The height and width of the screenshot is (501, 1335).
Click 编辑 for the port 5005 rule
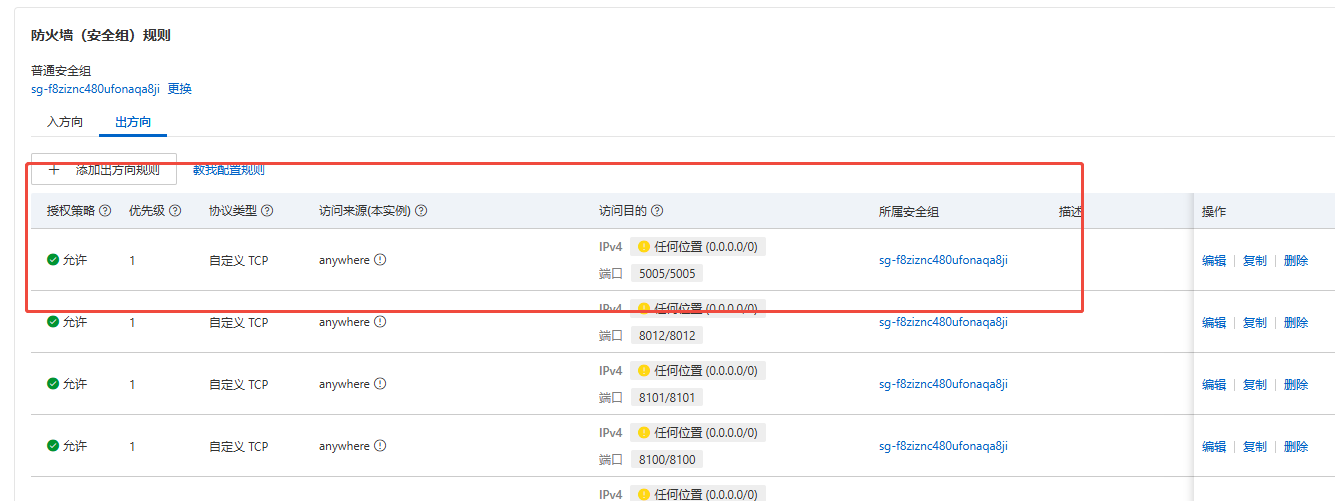1214,260
